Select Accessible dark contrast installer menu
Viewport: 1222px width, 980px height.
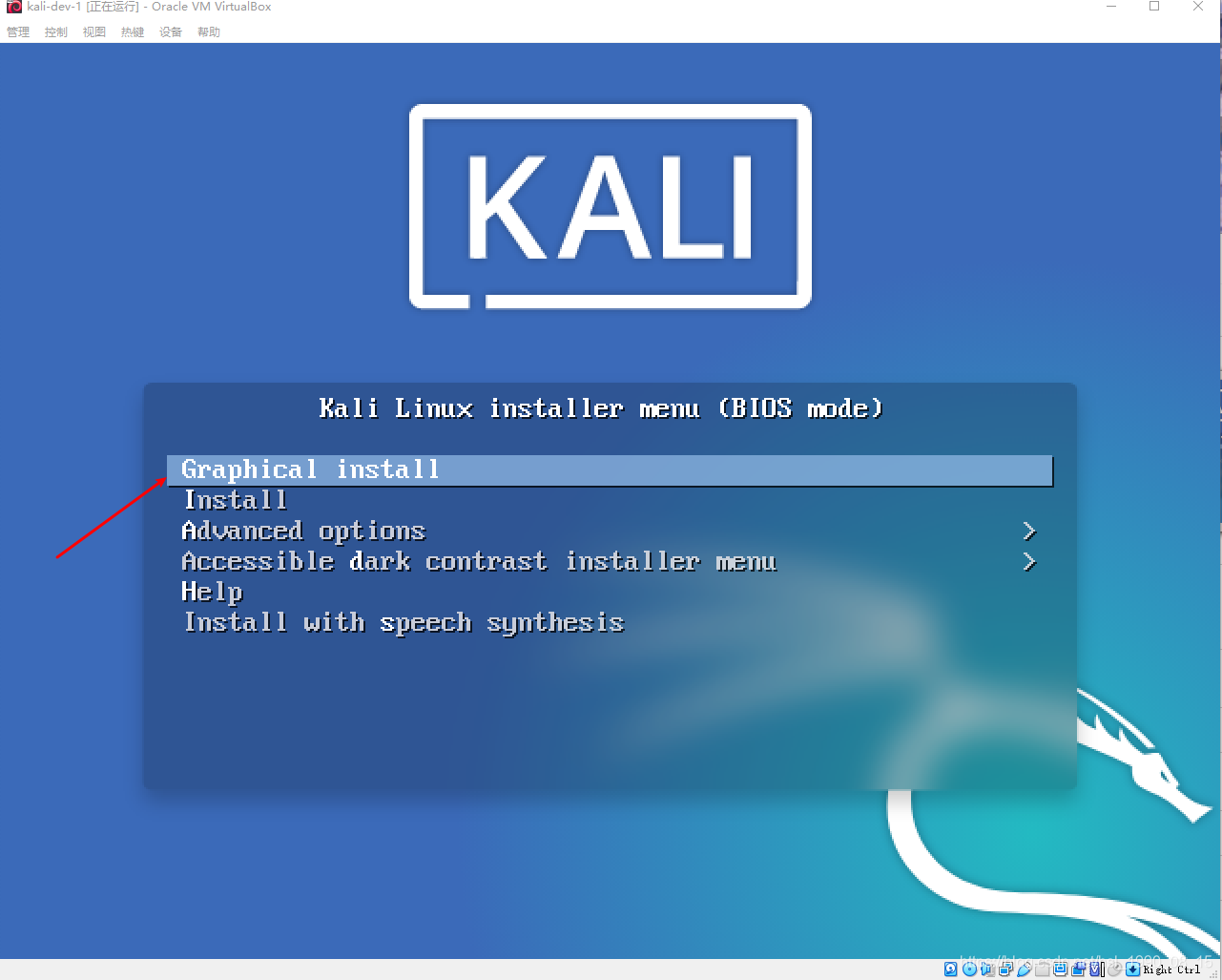click(x=479, y=561)
